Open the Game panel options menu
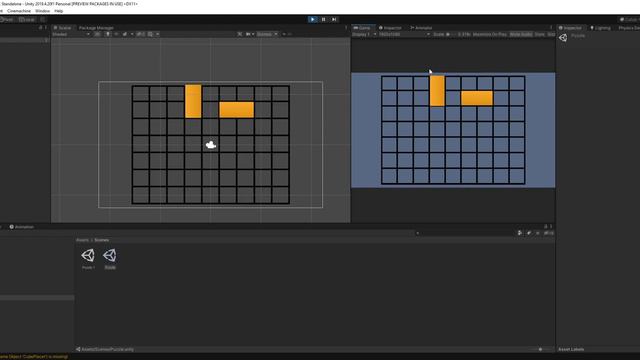 click(551, 28)
